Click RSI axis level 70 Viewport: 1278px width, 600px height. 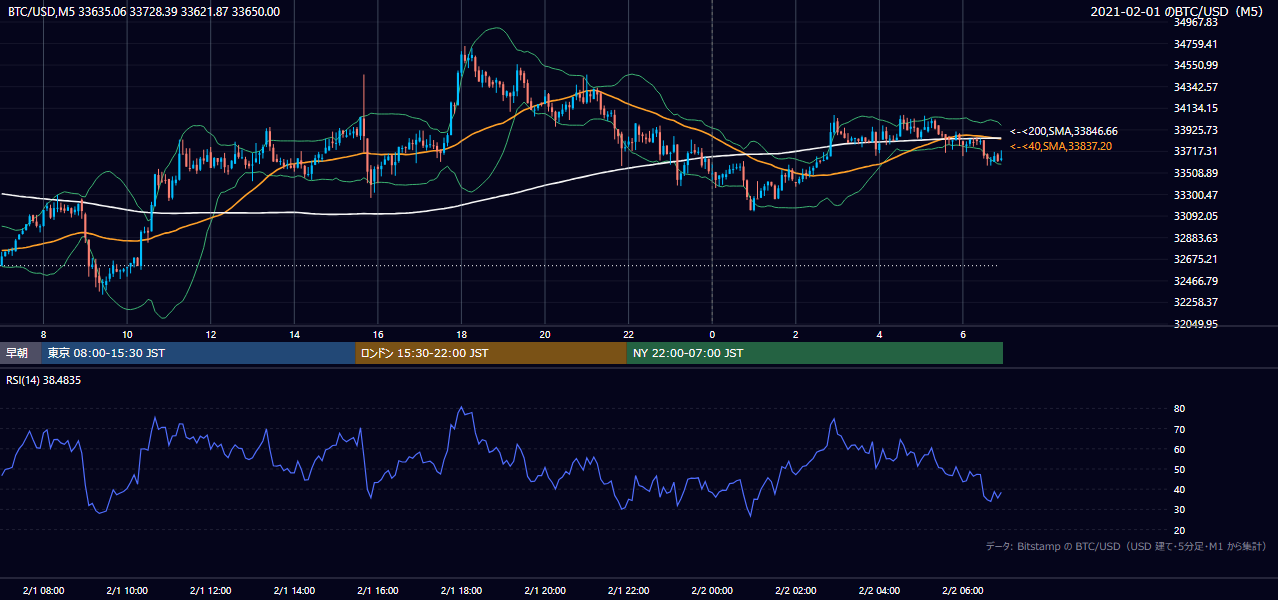pyautogui.click(x=1179, y=429)
